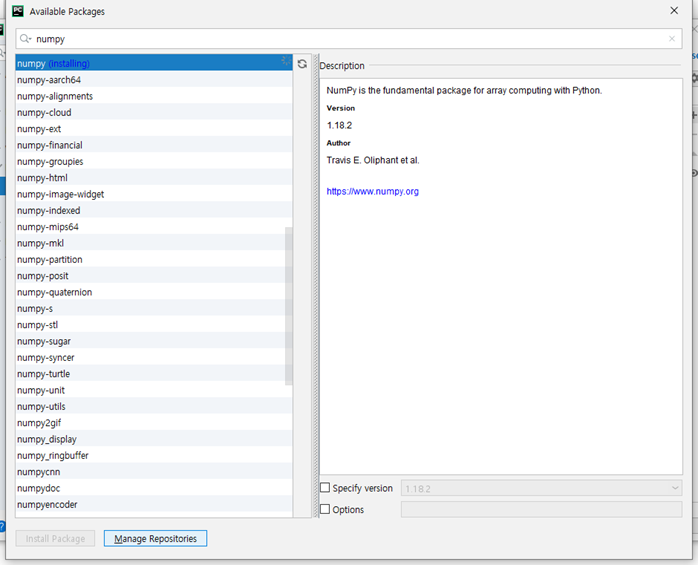The image size is (698, 565).
Task: Select numpy-image-widget package
Action: [154, 194]
